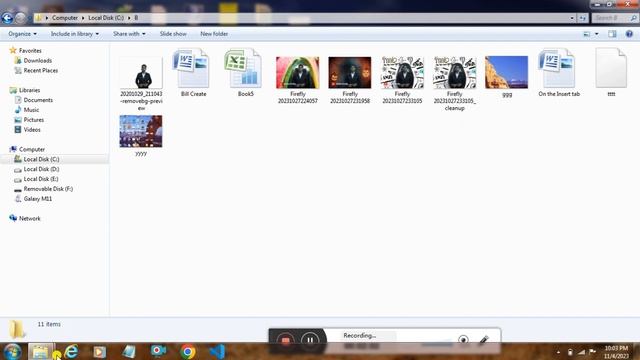The height and width of the screenshot is (360, 640).
Task: Open Music library
Action: click(31, 110)
